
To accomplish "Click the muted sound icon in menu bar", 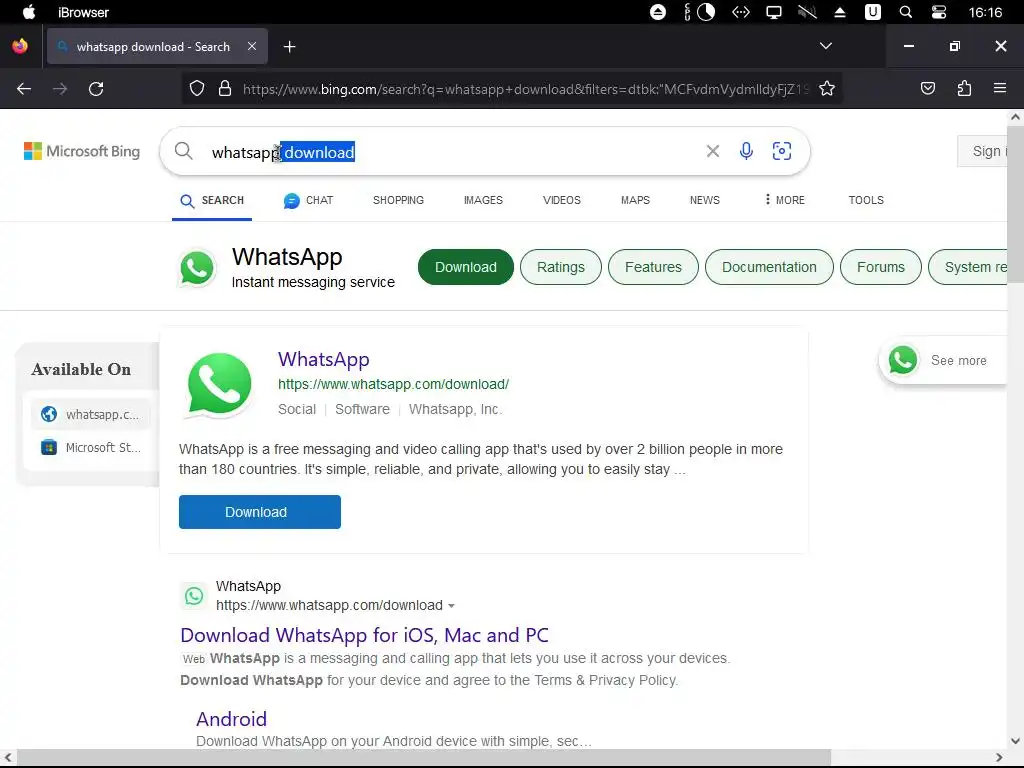I will coord(807,12).
